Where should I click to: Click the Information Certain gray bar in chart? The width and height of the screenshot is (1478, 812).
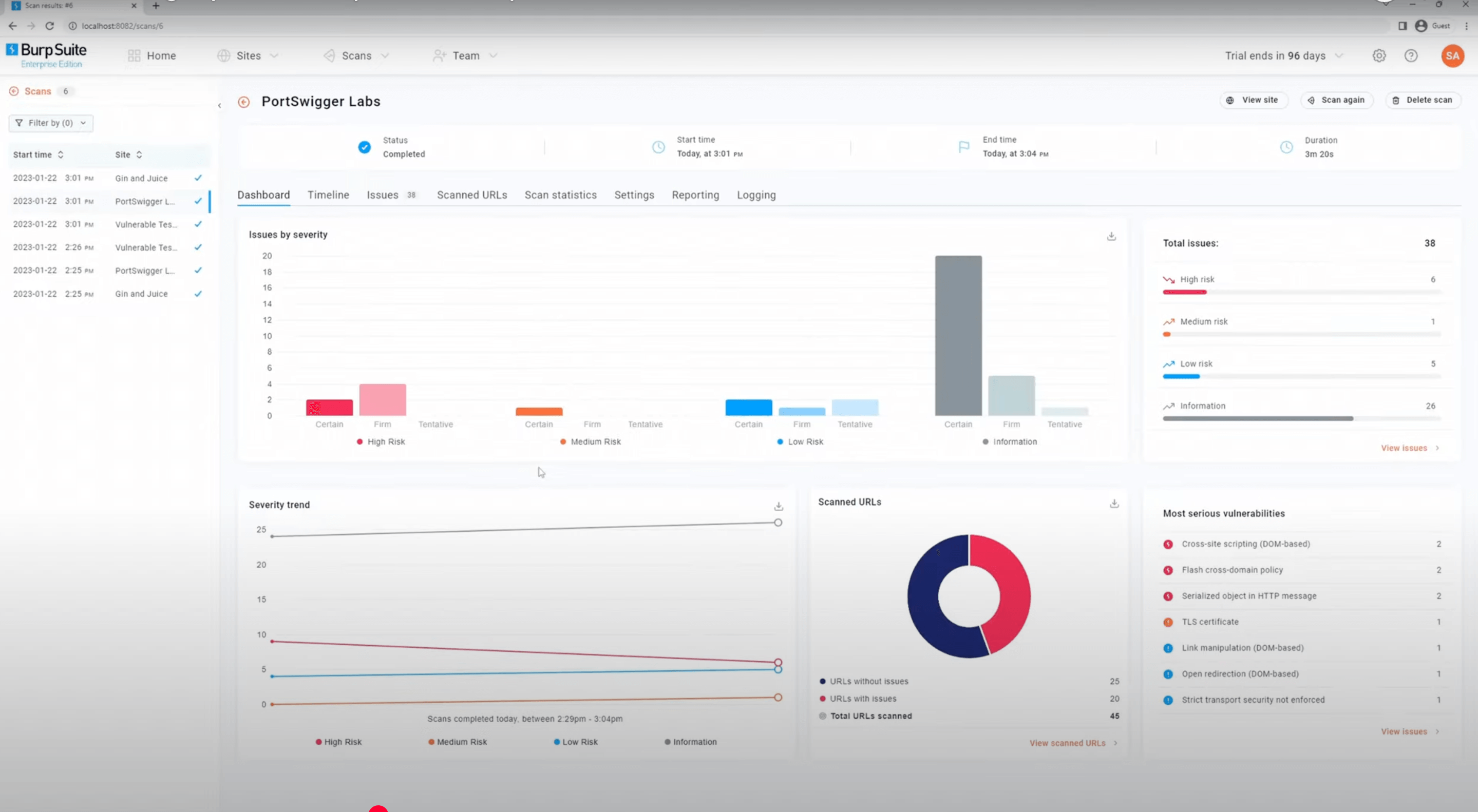coord(958,336)
